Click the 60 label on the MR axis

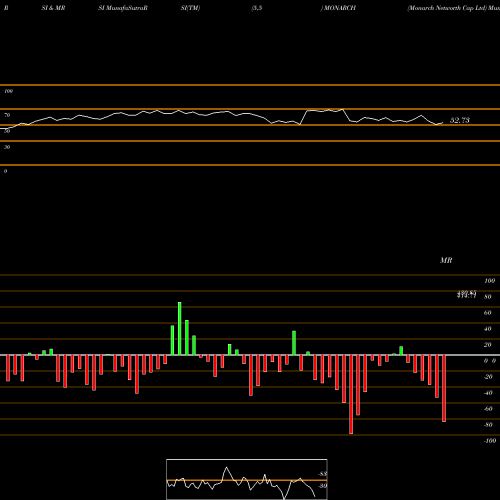click(x=488, y=313)
